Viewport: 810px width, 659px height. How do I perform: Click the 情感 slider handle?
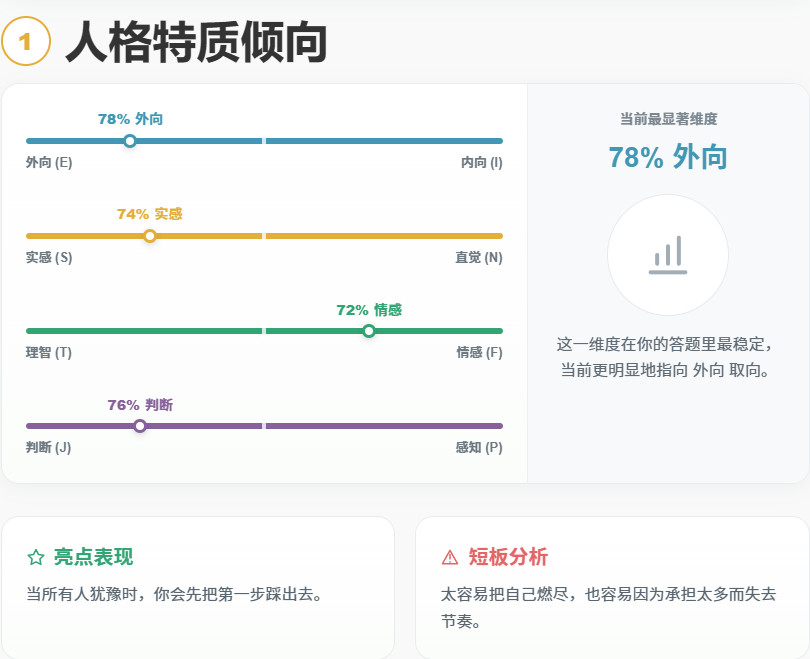coord(368,331)
